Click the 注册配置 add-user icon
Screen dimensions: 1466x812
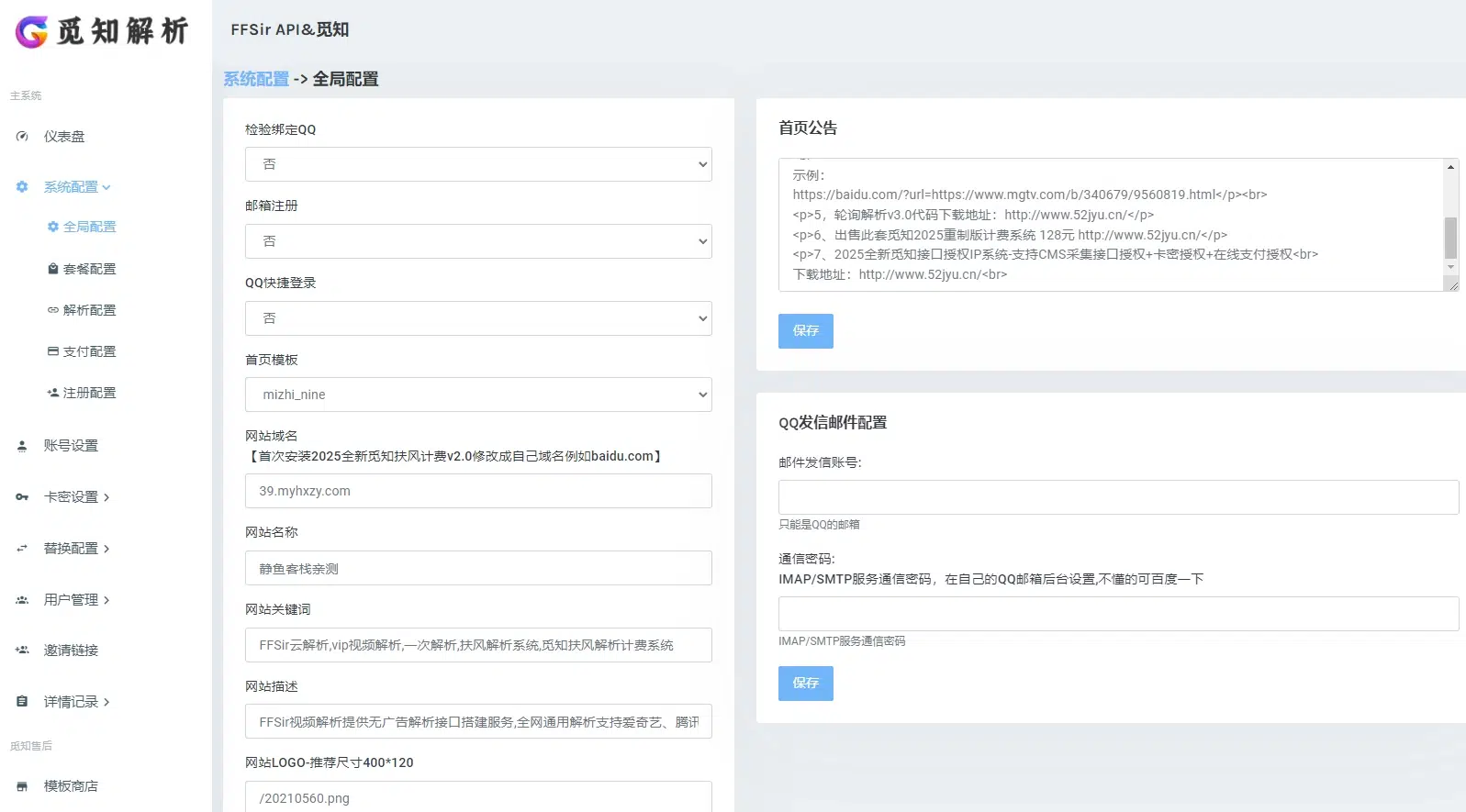point(53,393)
